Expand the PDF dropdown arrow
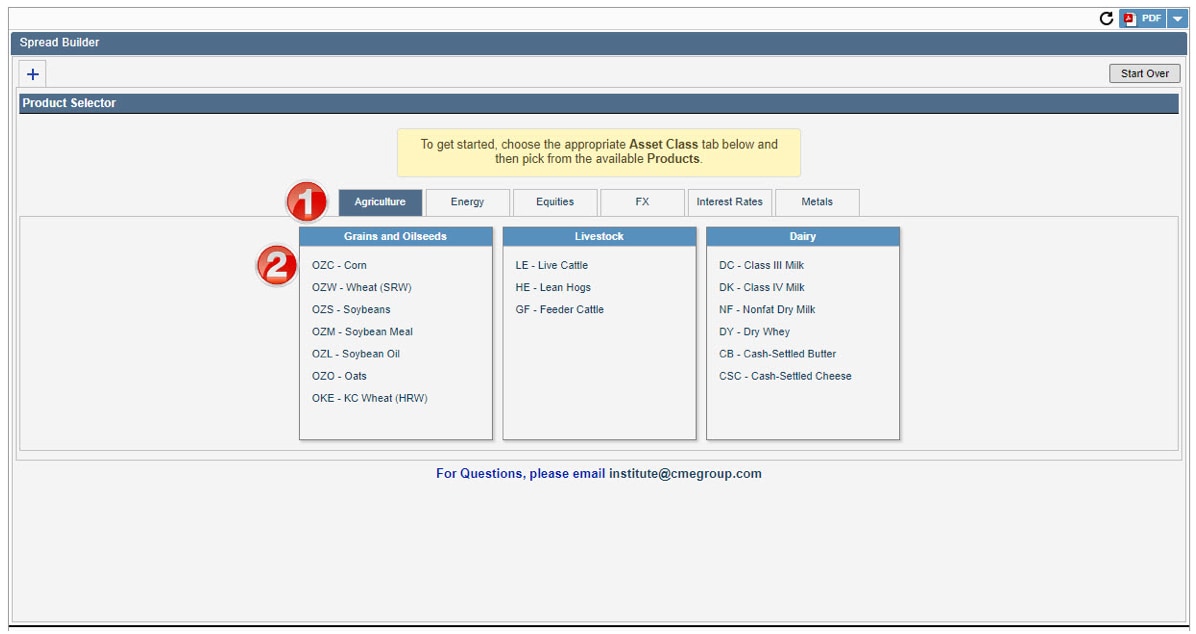The width and height of the screenshot is (1196, 634). click(x=1176, y=18)
